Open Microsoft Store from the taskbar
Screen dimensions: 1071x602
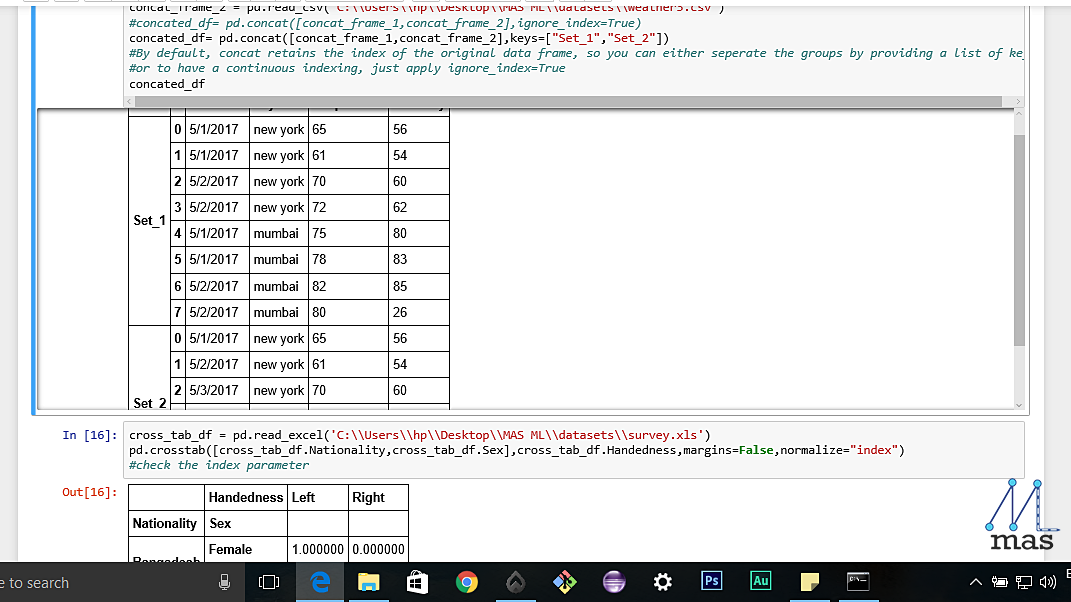point(416,581)
